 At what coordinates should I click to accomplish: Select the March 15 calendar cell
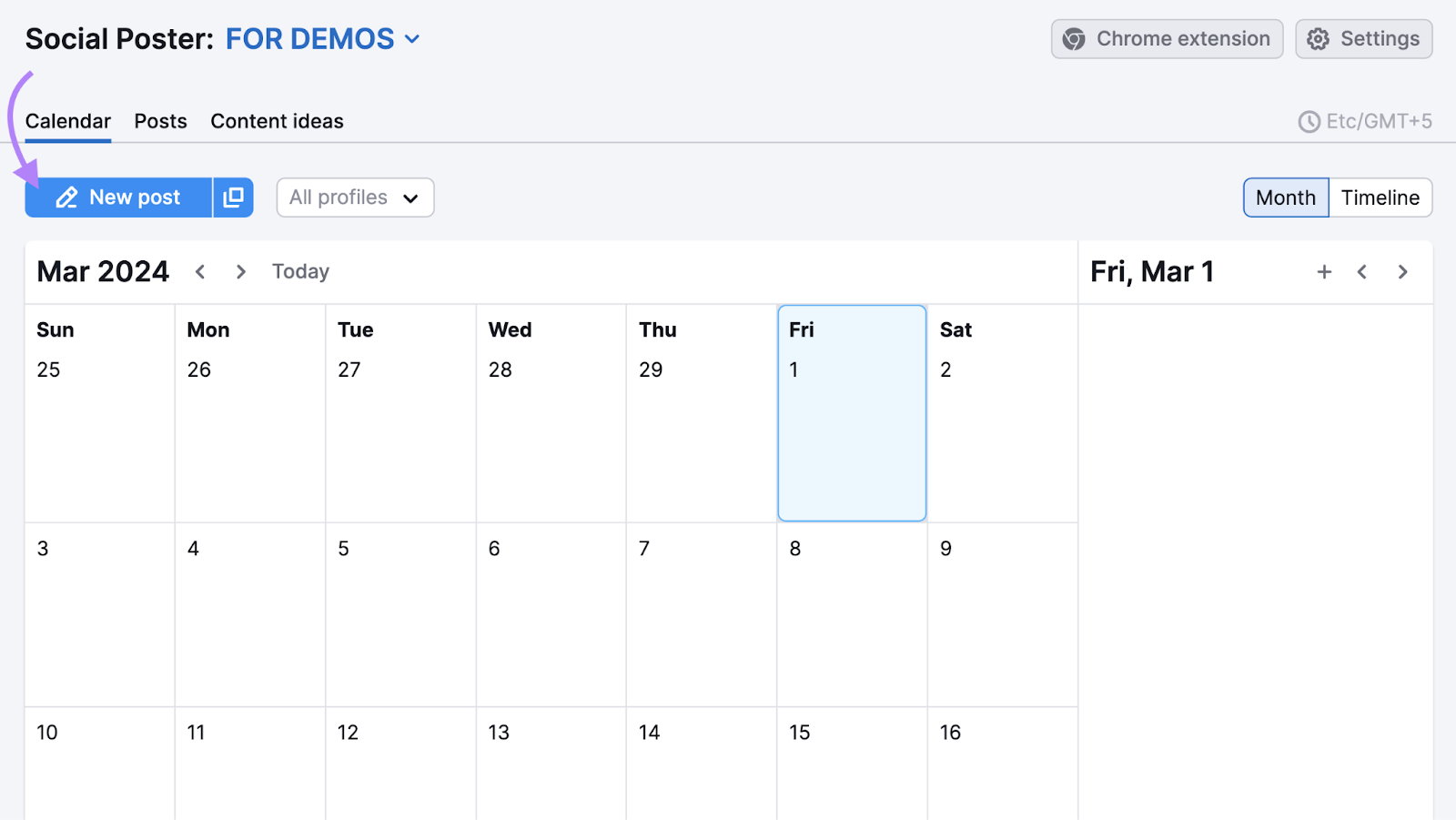(851, 764)
